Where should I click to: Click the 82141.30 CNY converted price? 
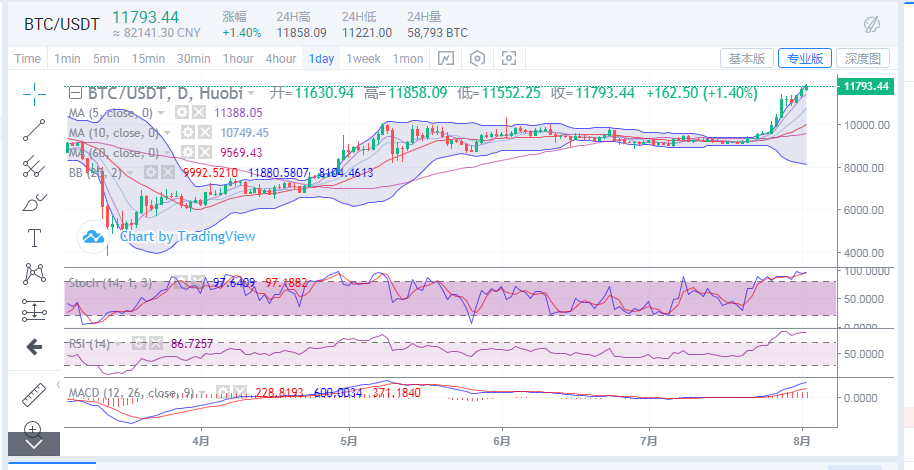(156, 33)
